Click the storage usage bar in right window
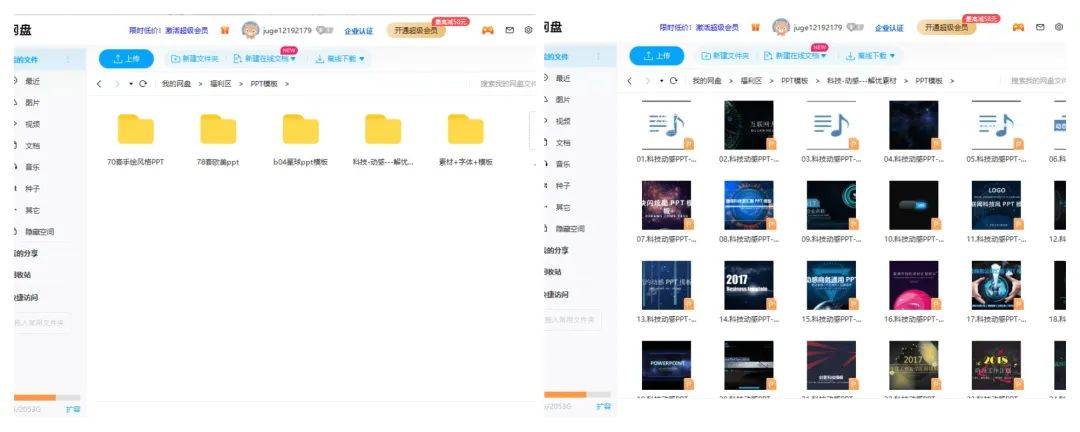This screenshot has width=1080, height=432. (577, 395)
